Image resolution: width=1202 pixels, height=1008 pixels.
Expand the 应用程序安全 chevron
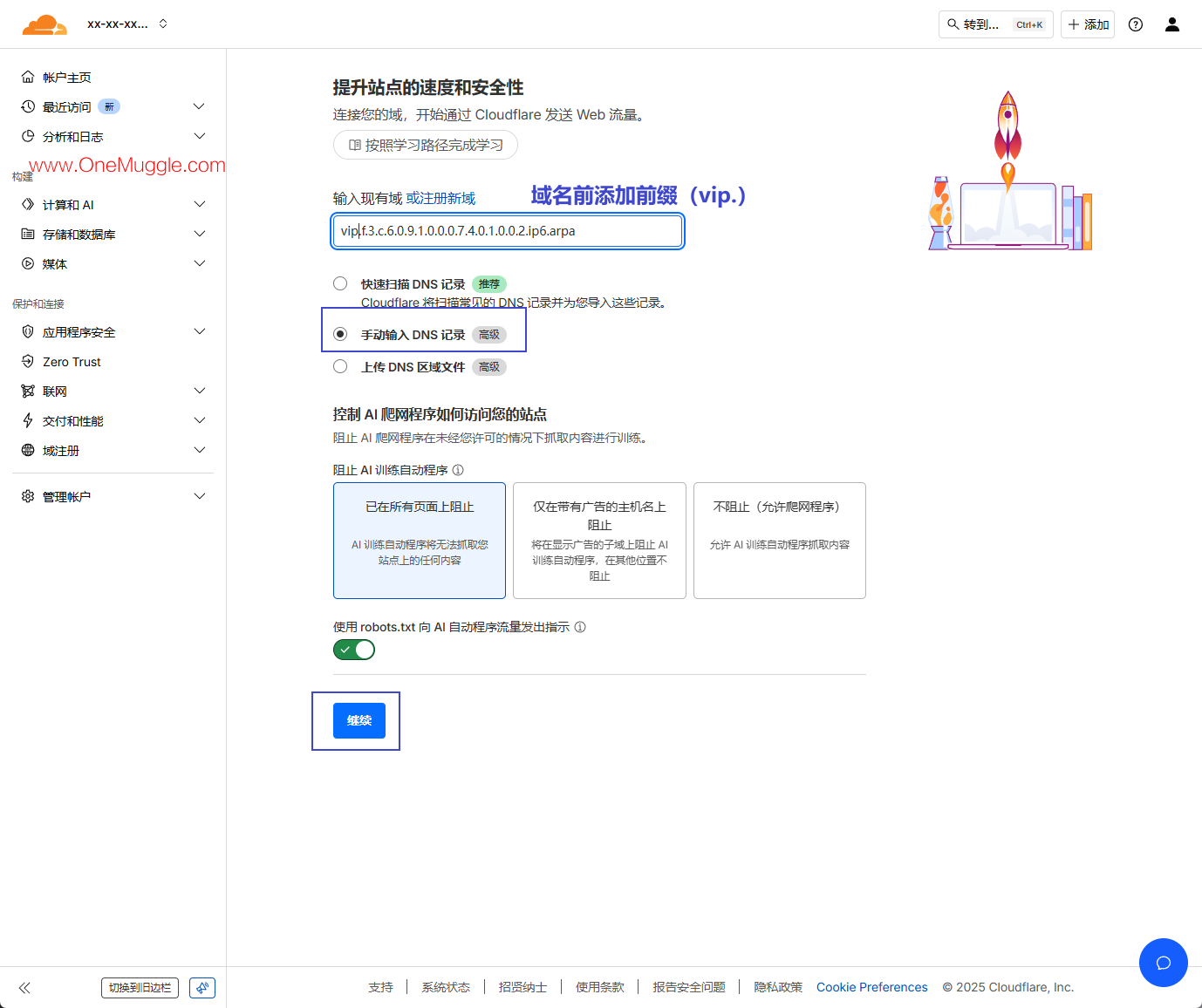pyautogui.click(x=199, y=331)
